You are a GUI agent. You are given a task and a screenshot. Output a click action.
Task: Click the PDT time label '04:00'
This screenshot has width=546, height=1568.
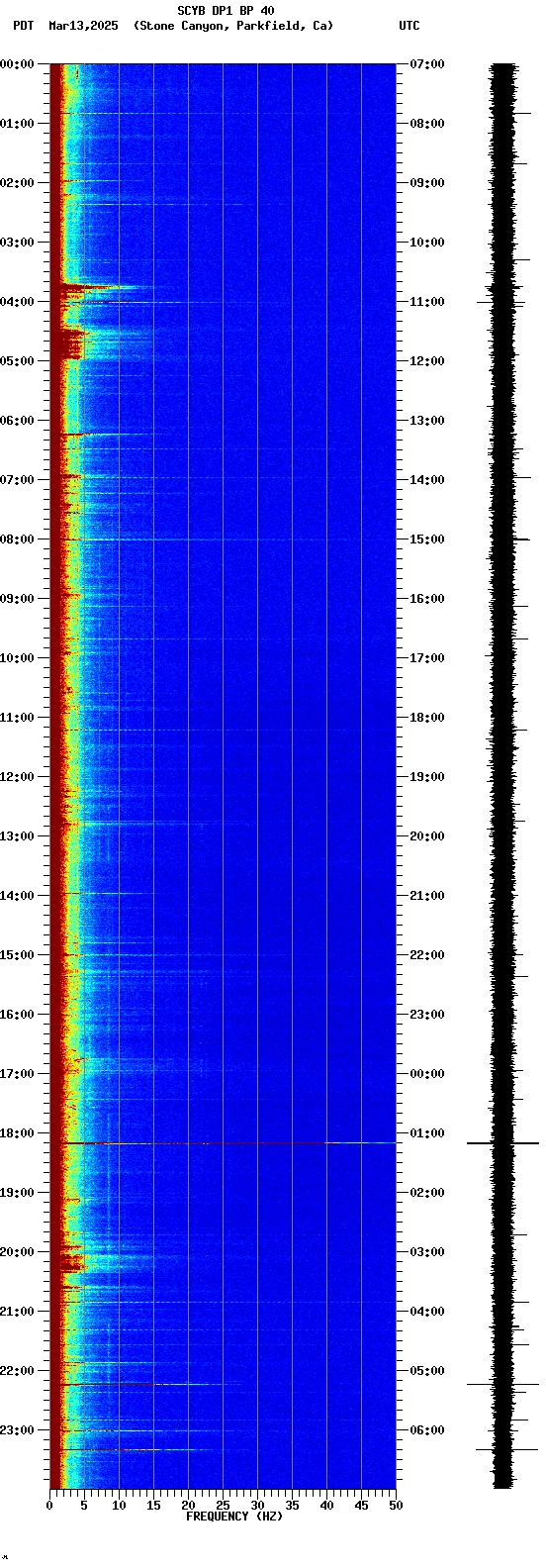point(17,302)
